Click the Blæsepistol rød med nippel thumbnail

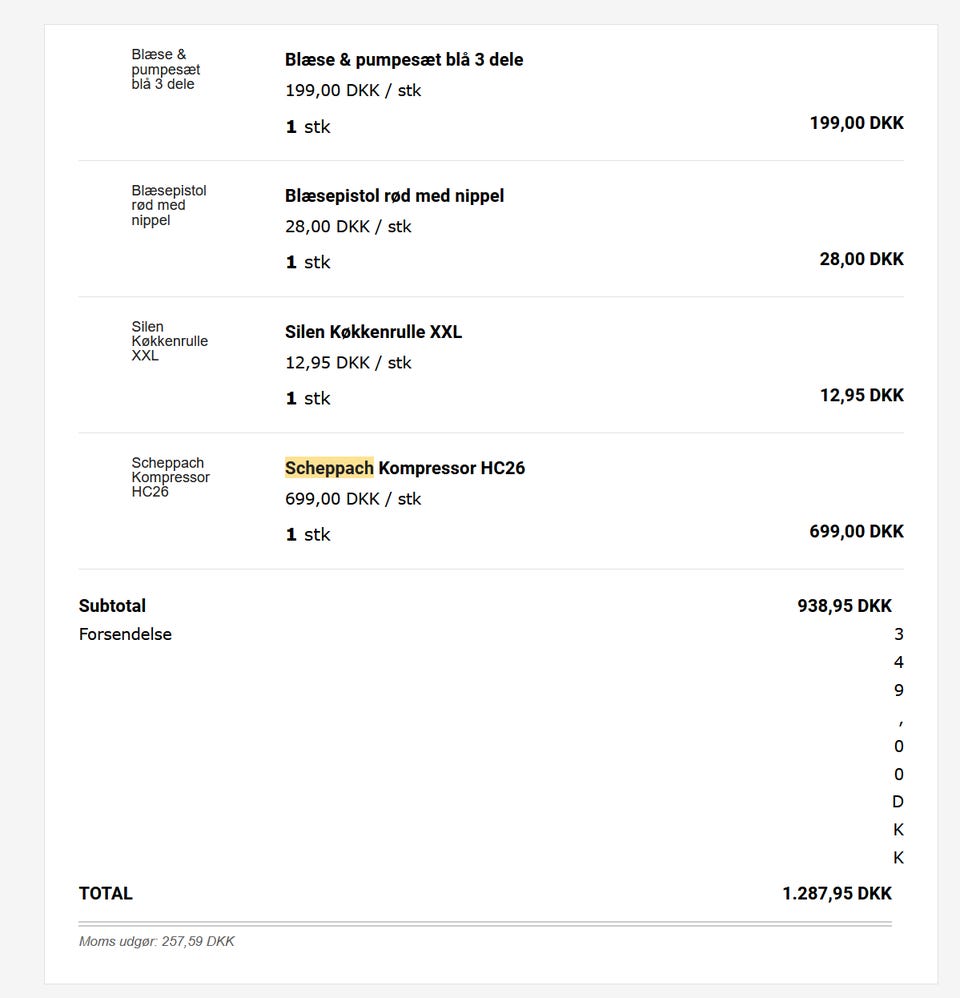tap(169, 206)
